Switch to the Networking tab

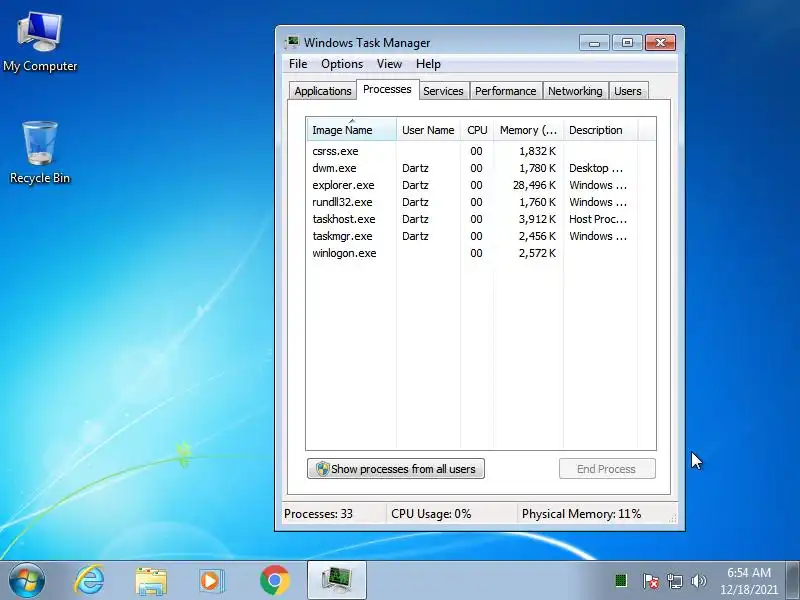575,91
